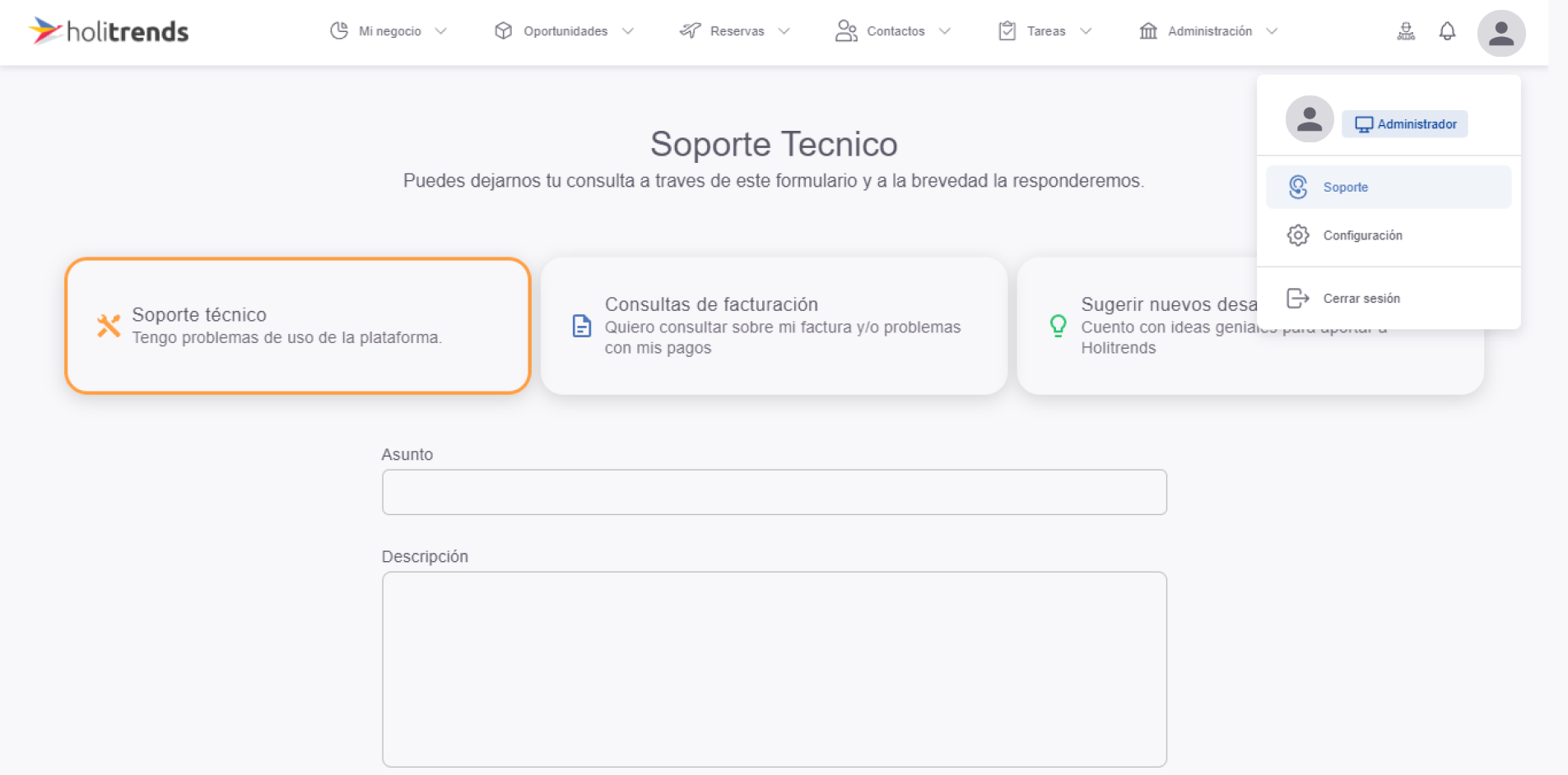Open the Administración menu label
Viewport: 1568px width, 775px height.
tap(1210, 31)
